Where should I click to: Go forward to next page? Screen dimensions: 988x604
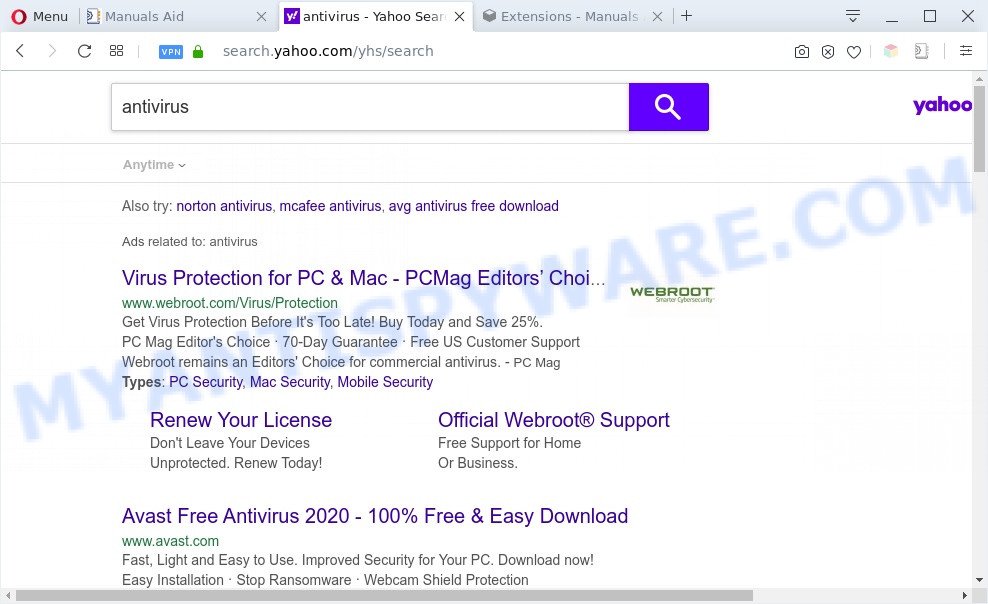52,51
